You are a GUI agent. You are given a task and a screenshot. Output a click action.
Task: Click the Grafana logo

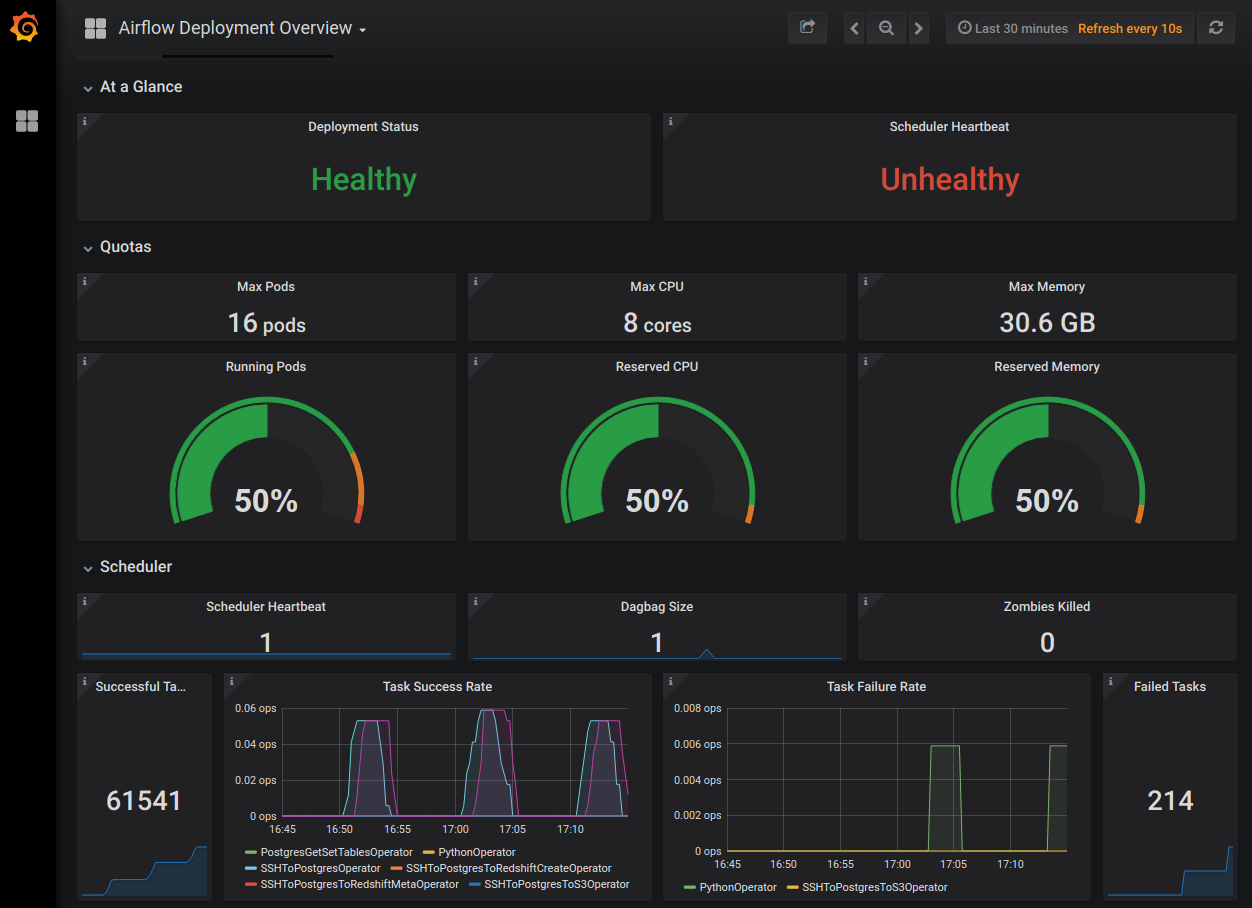[x=25, y=27]
